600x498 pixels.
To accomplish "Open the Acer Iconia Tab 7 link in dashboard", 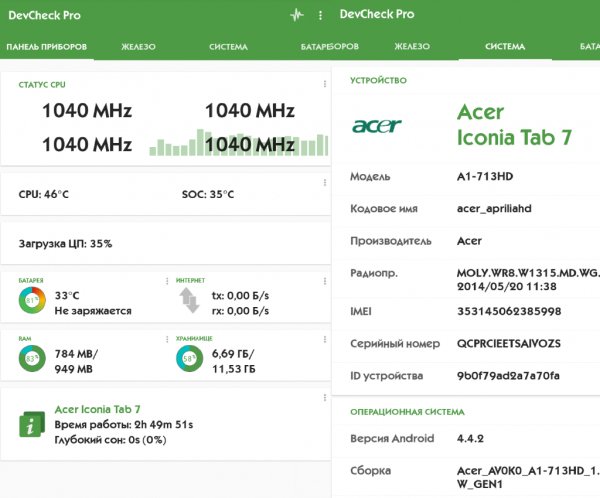I will 98,409.
